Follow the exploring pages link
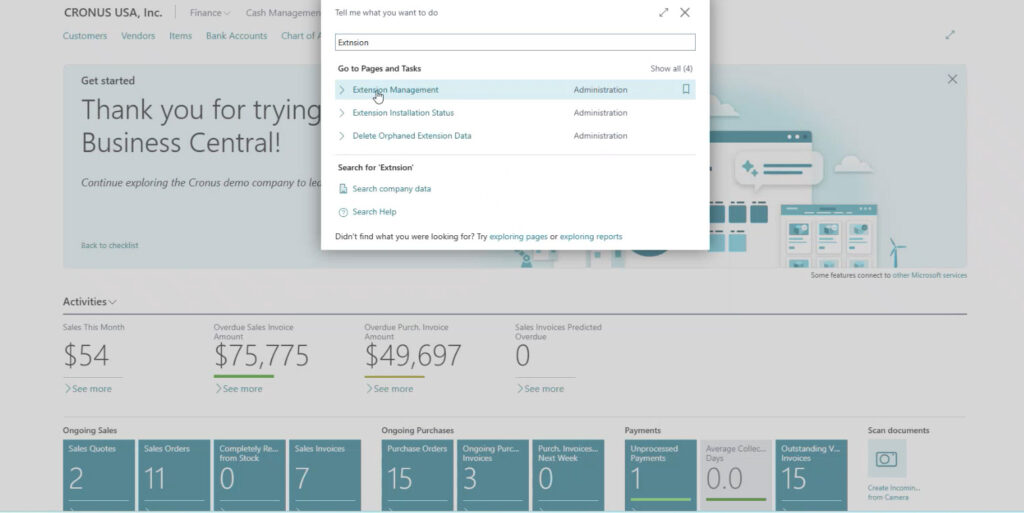1024x513 pixels. [519, 236]
